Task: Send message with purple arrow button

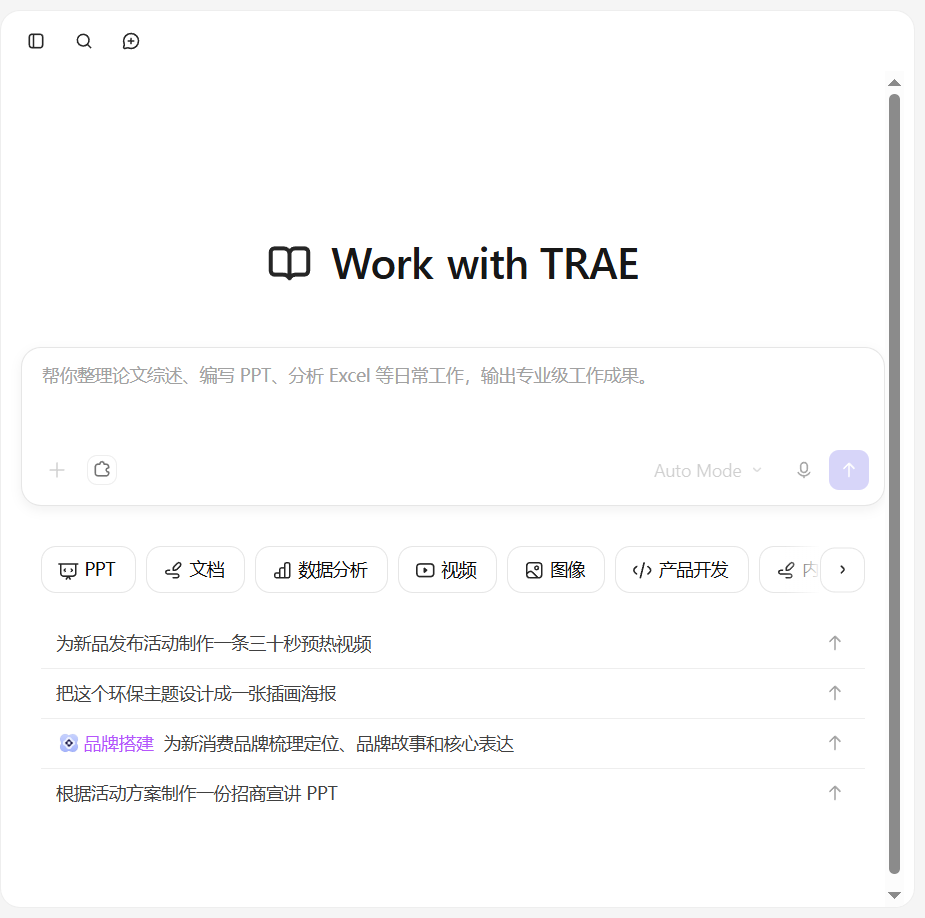Action: tap(848, 470)
